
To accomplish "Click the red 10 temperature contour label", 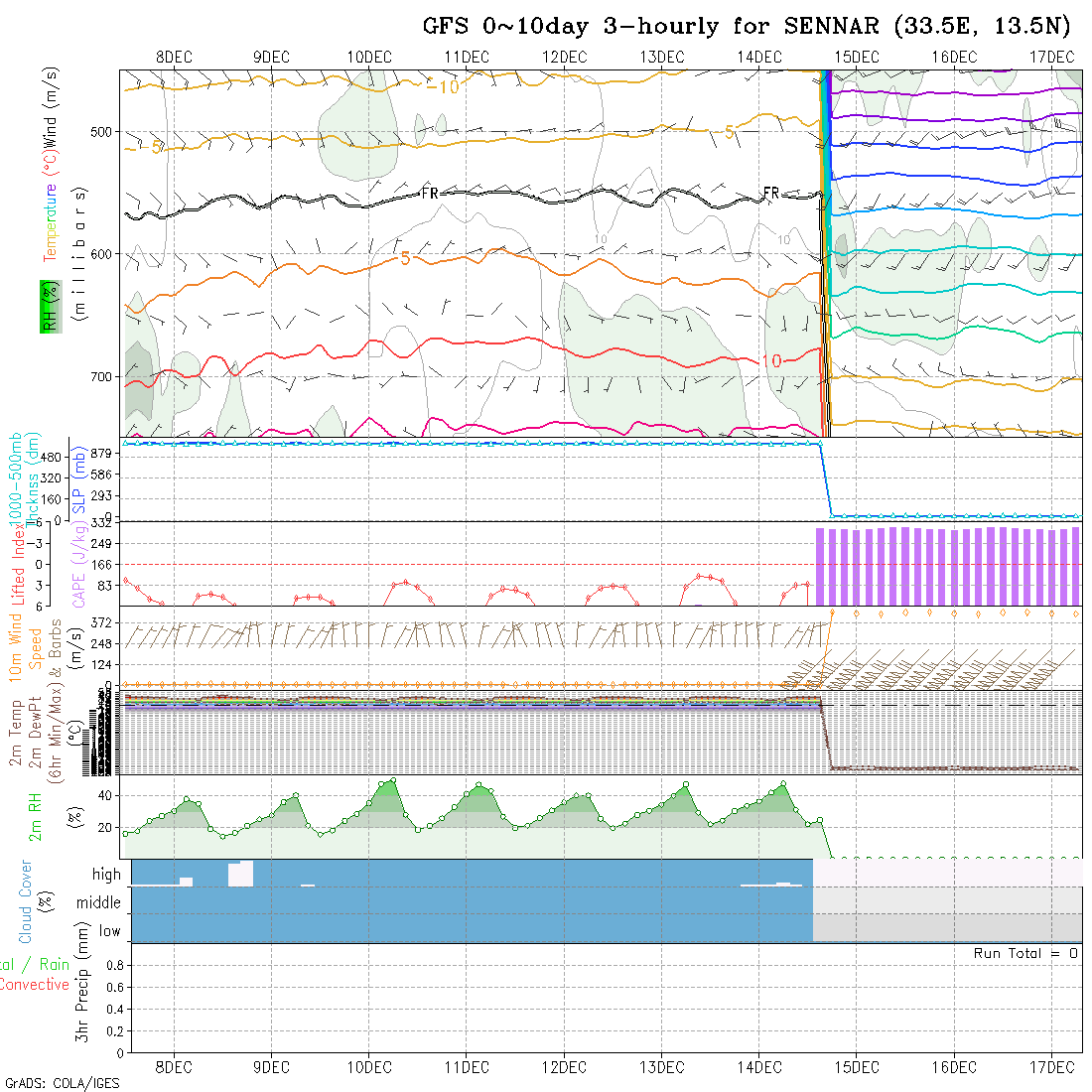I will 770,360.
